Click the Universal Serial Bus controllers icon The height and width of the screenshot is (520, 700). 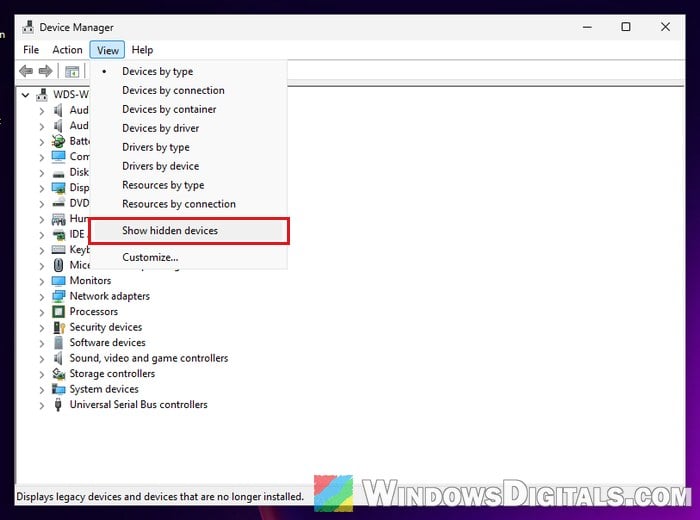coord(58,405)
